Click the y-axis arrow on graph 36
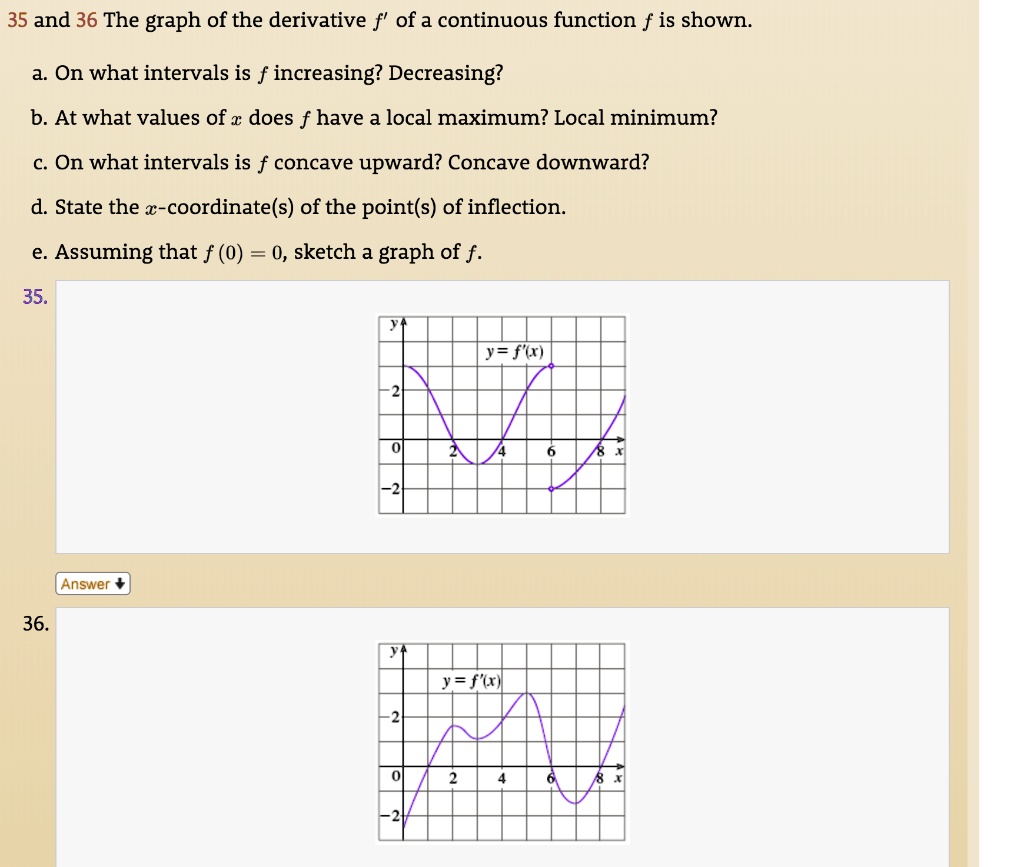1024x867 pixels. pos(404,649)
